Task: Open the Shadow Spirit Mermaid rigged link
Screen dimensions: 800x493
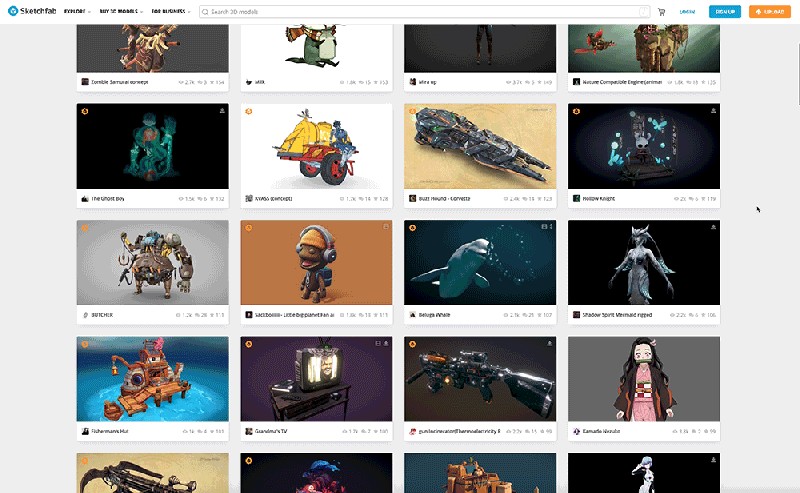Action: pos(617,315)
